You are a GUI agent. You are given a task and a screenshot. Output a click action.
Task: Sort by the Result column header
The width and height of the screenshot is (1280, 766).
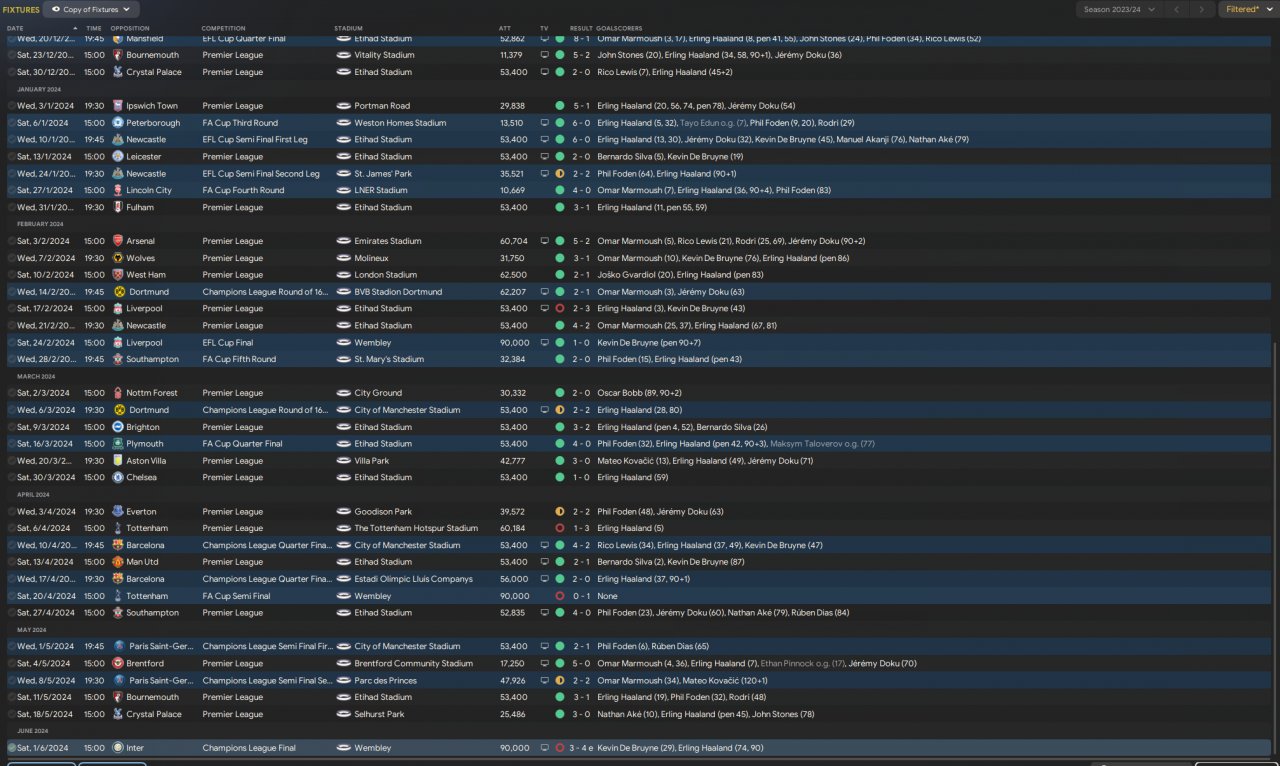(581, 28)
